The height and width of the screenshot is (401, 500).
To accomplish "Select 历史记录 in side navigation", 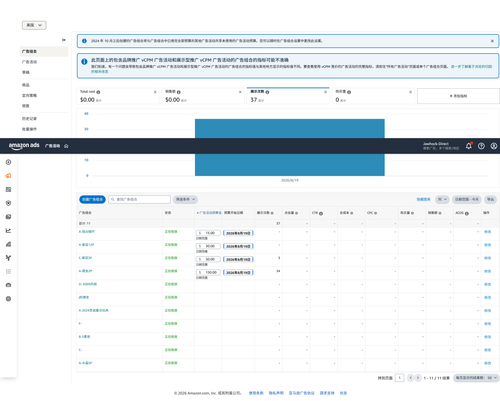I will 29,119.
